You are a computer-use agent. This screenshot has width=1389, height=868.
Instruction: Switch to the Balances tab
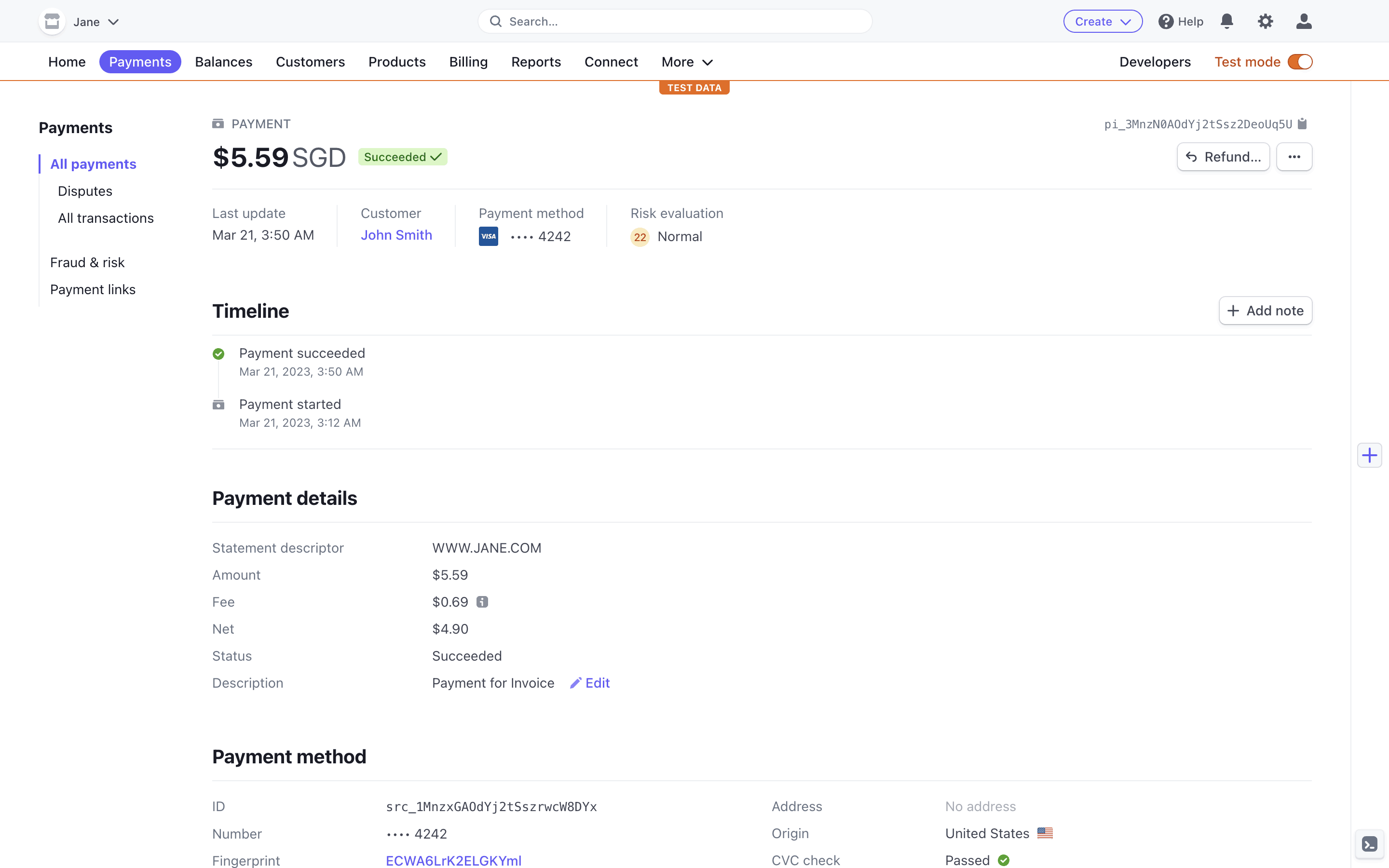click(223, 61)
